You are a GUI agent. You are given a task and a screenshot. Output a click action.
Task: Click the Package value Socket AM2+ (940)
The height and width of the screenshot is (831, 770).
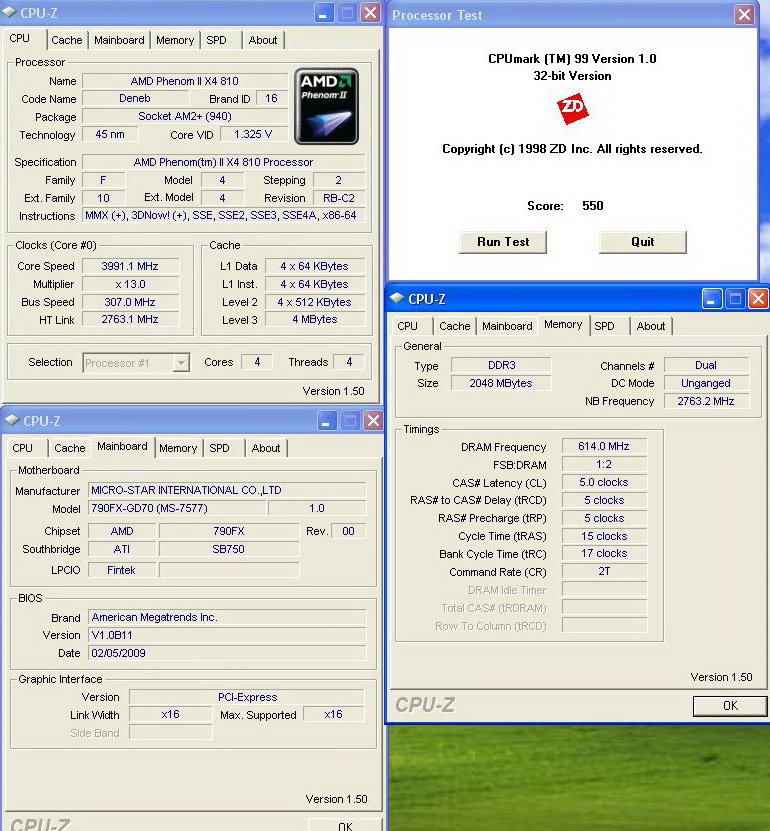(185, 117)
